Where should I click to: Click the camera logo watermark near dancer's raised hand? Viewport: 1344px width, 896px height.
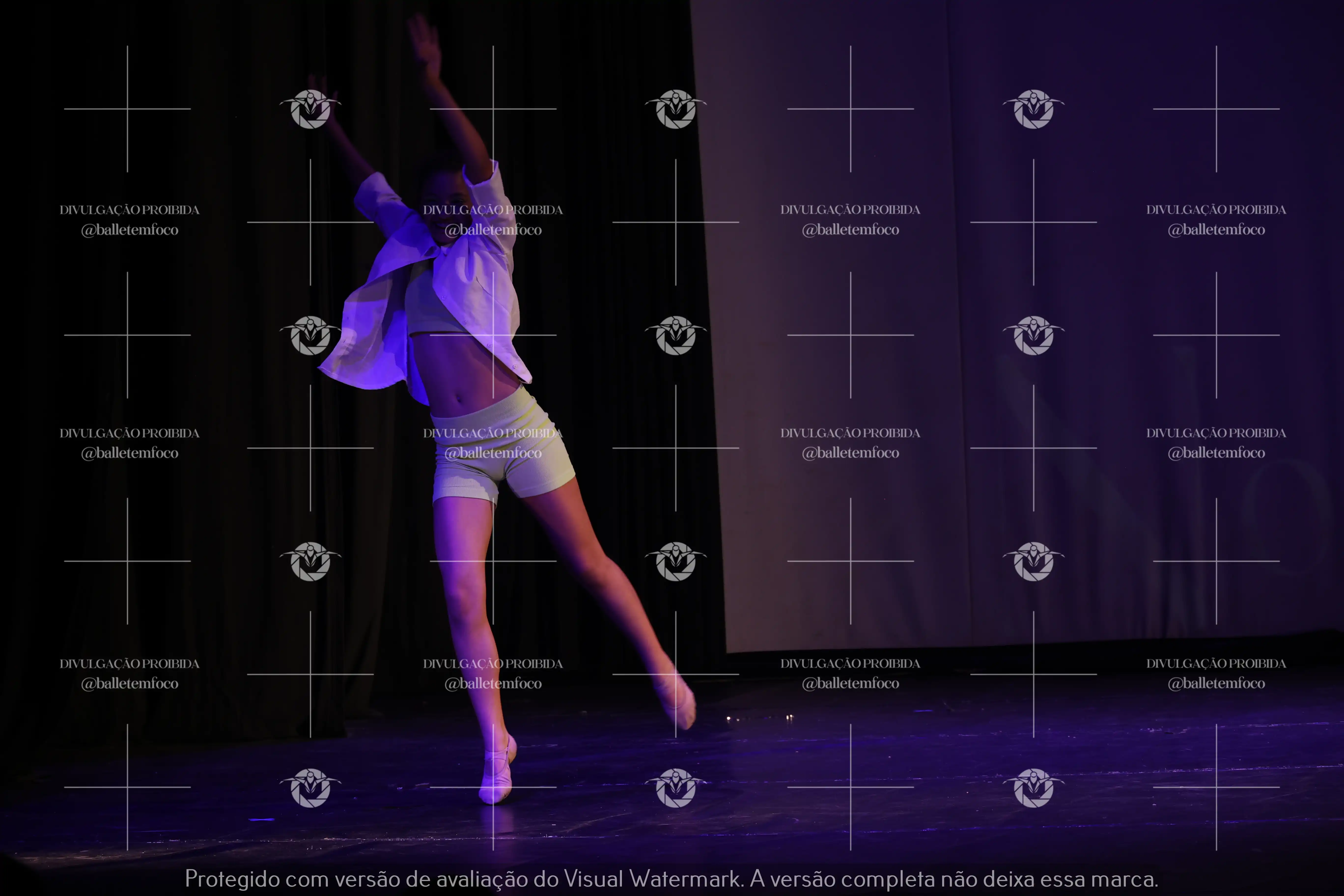(310, 109)
